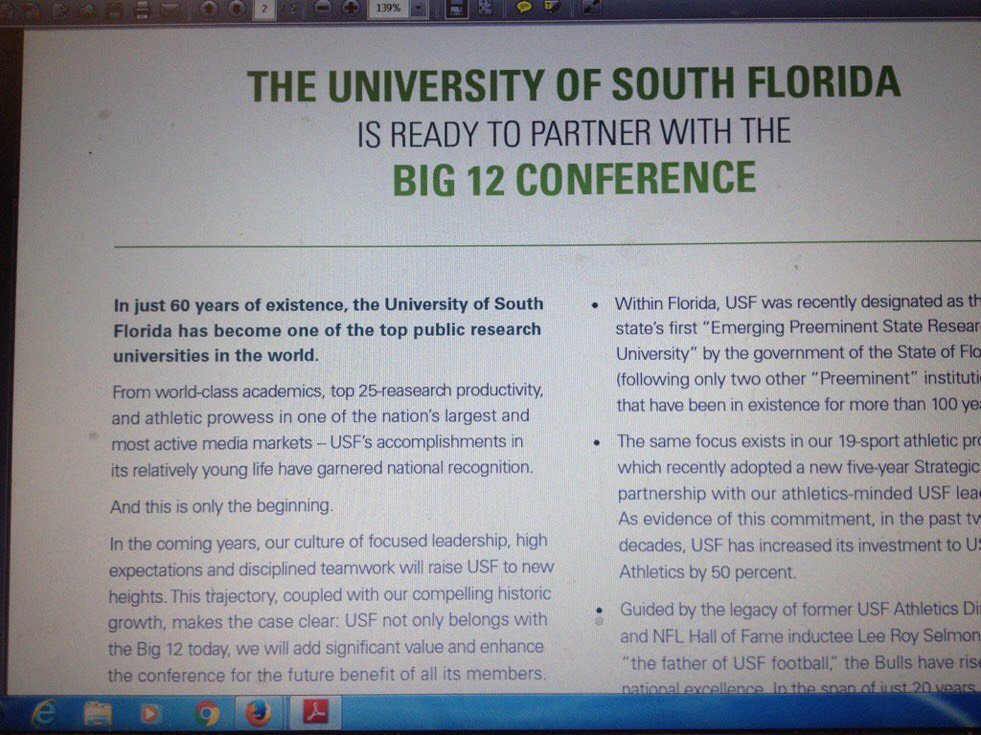981x735 pixels.
Task: Go to the previous page with the up arrow
Action: click(210, 9)
